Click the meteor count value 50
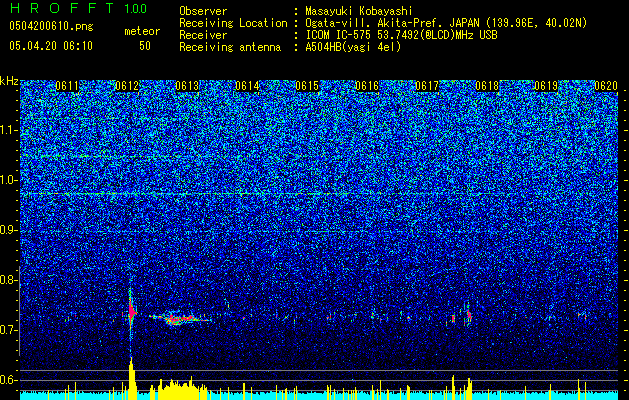 [145, 46]
